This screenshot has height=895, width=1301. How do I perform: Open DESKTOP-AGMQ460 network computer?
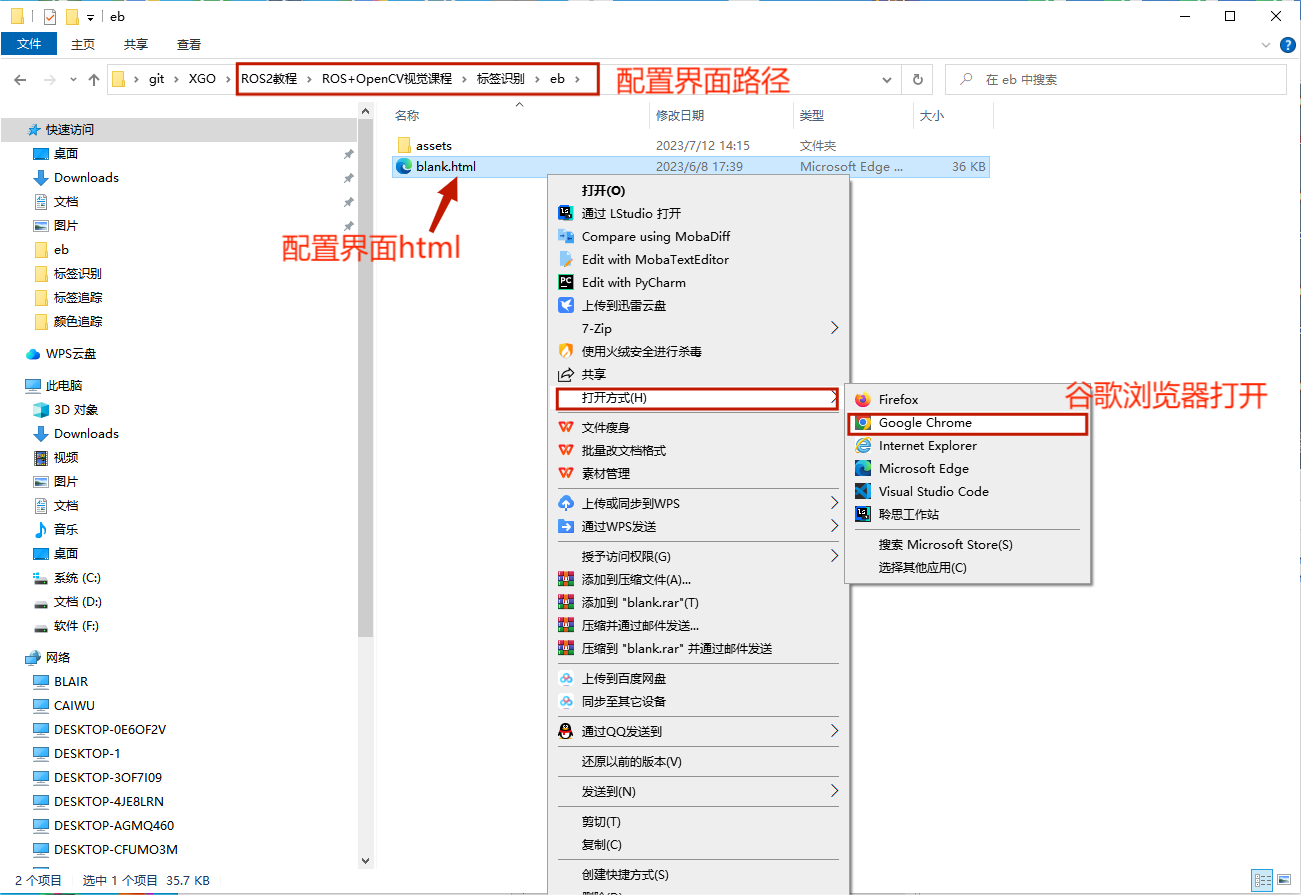coord(114,826)
